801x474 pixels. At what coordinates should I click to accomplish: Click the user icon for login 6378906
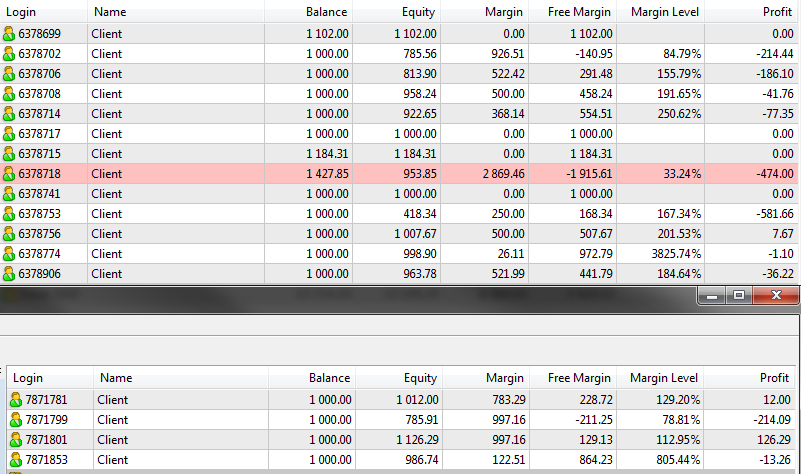coord(9,274)
